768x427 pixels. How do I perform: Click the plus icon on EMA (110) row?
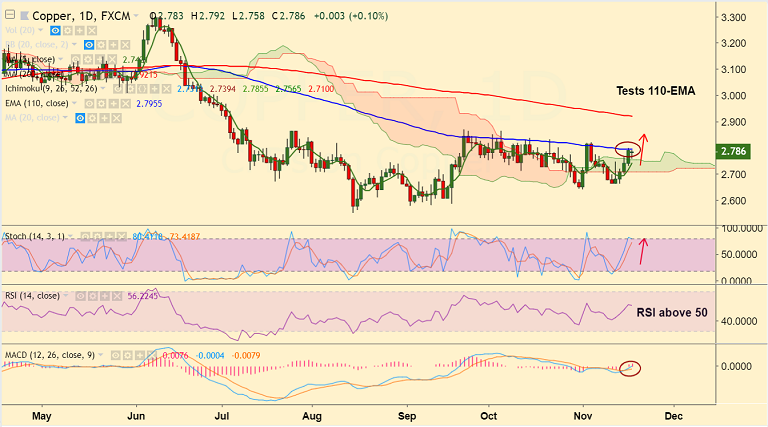tap(114, 103)
